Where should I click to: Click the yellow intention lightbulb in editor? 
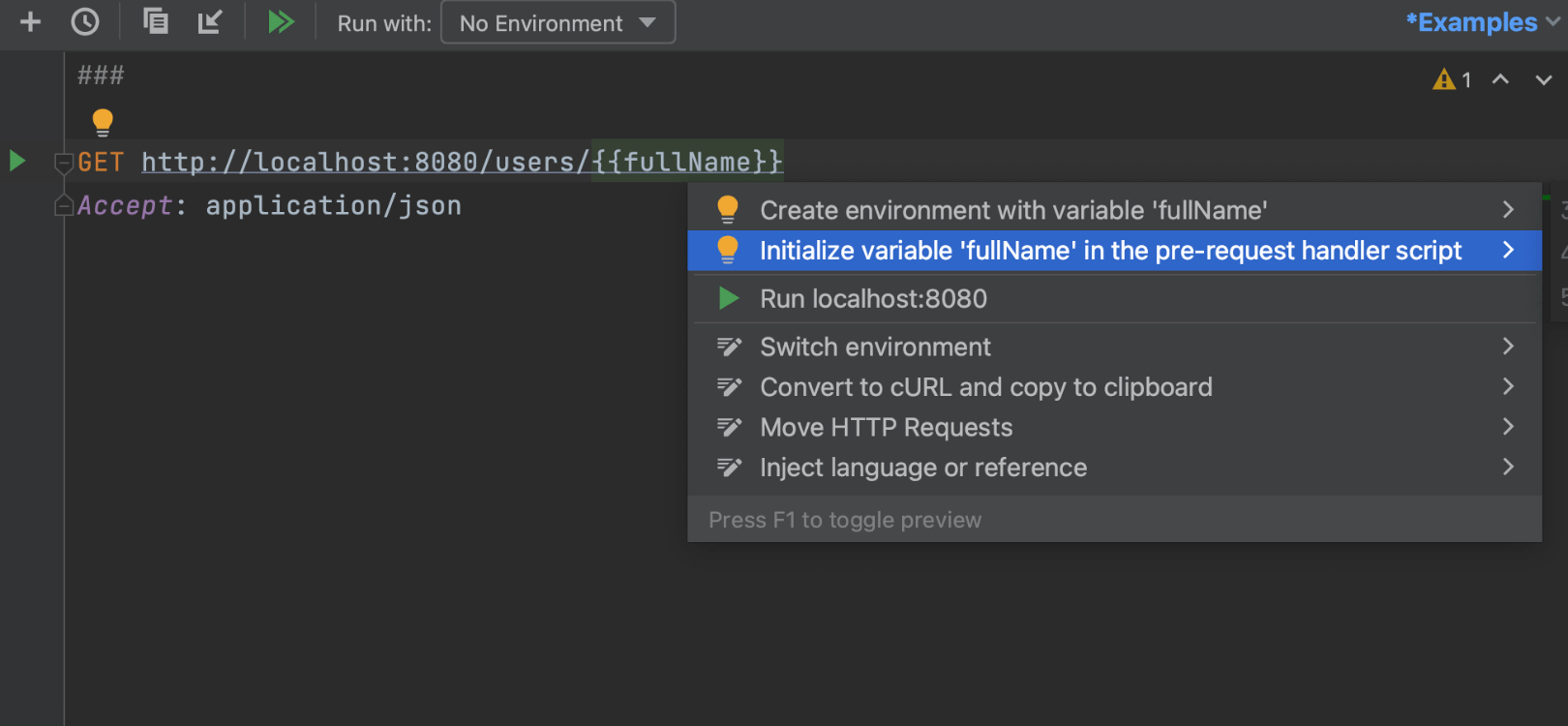(x=103, y=122)
